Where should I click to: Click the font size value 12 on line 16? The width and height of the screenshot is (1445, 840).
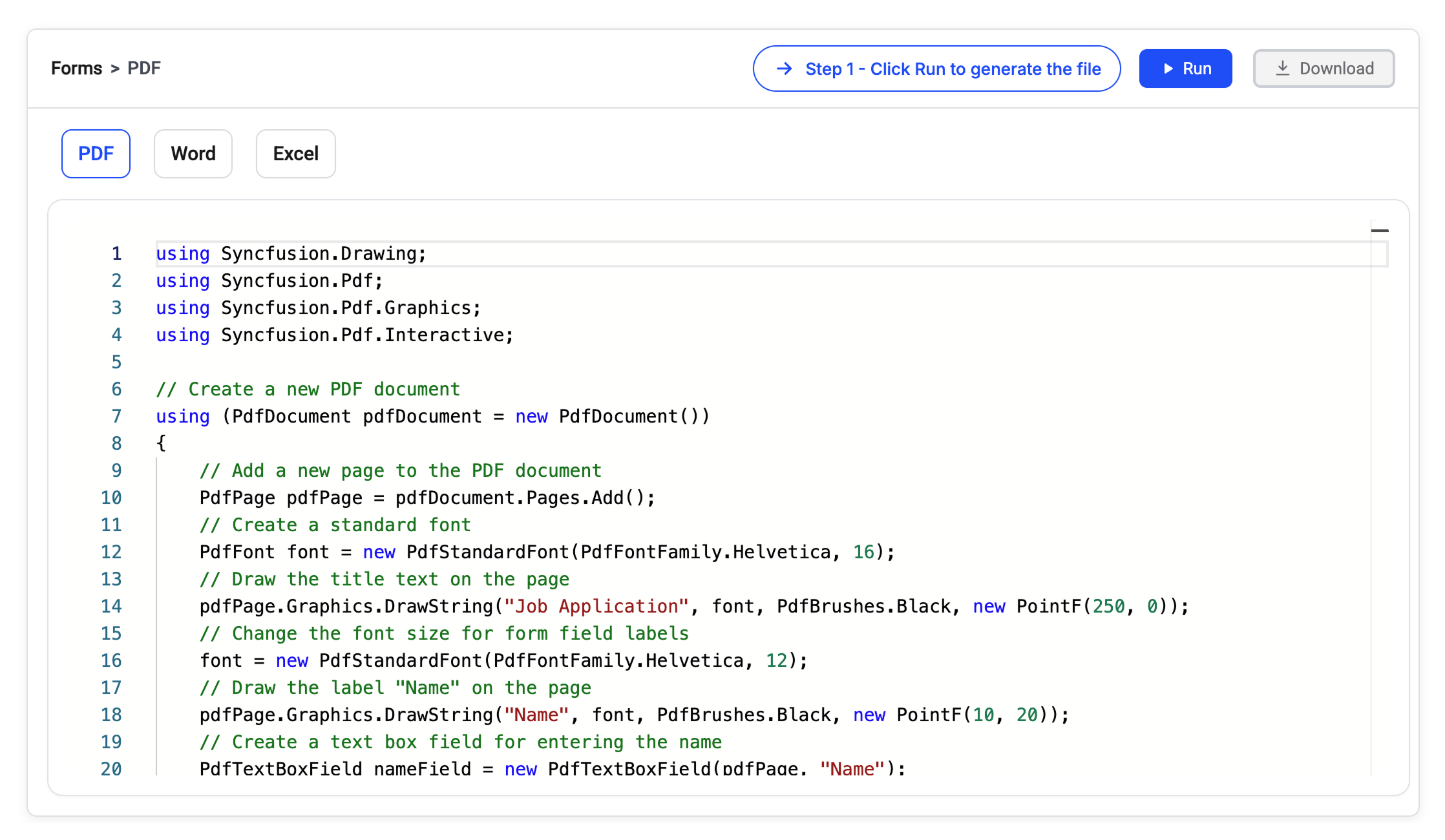(777, 660)
